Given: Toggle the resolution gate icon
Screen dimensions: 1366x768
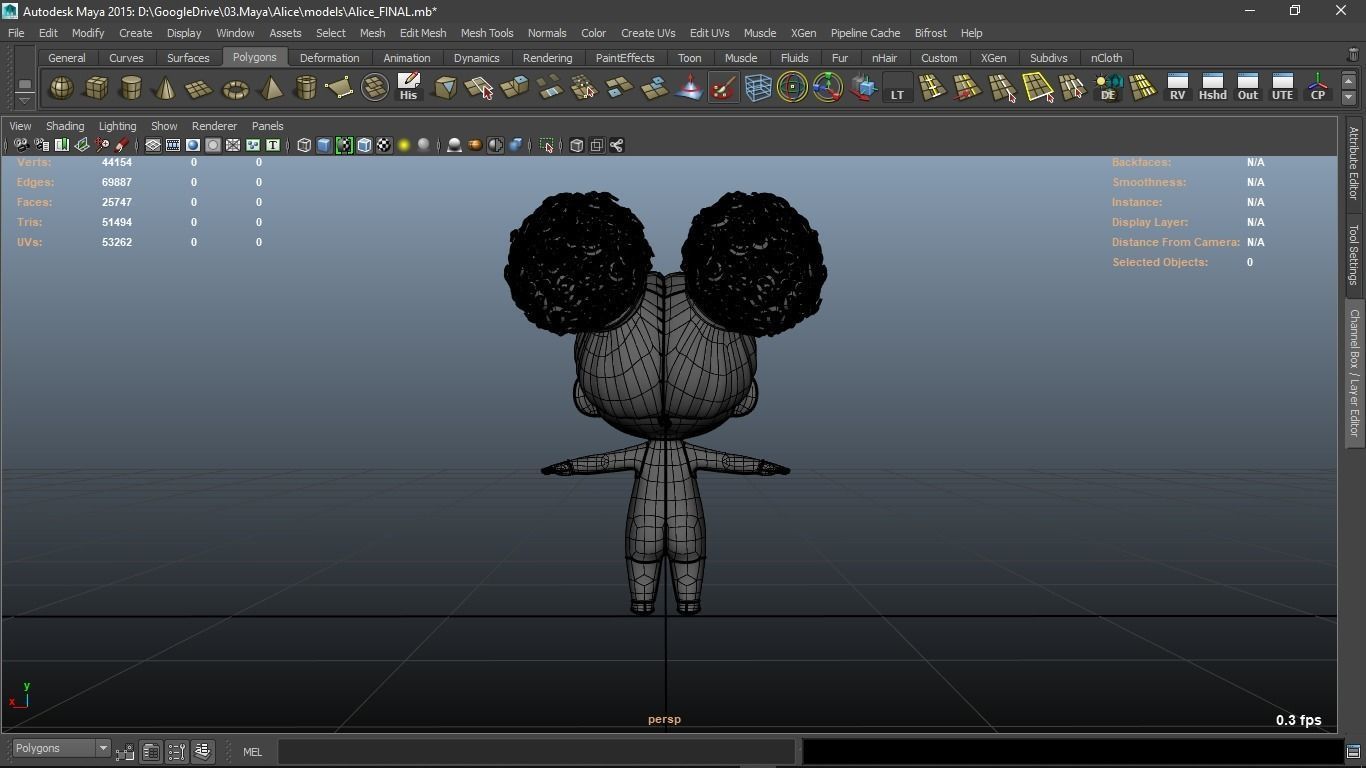Looking at the screenshot, I should point(193,145).
